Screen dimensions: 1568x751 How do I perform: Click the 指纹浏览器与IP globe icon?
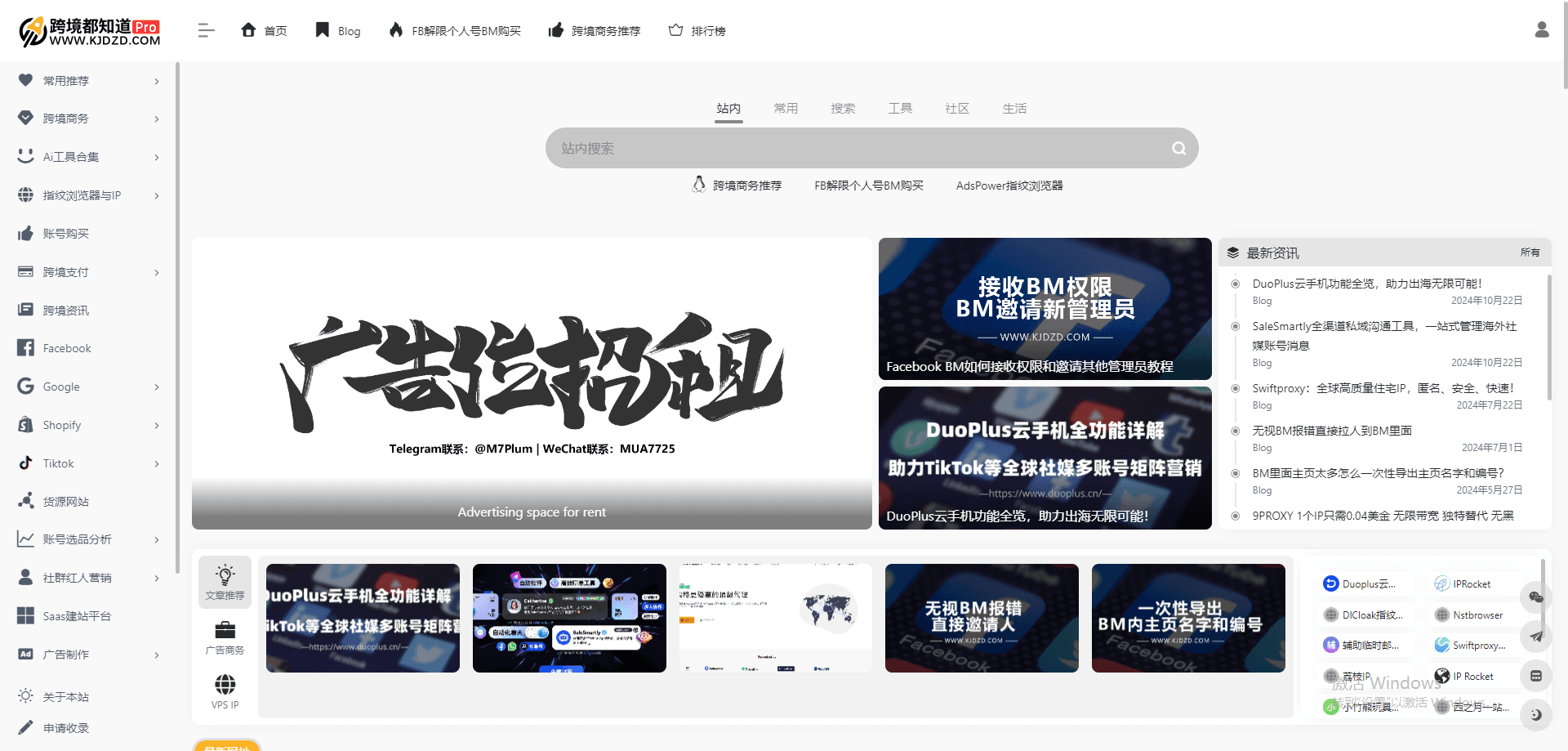point(26,194)
